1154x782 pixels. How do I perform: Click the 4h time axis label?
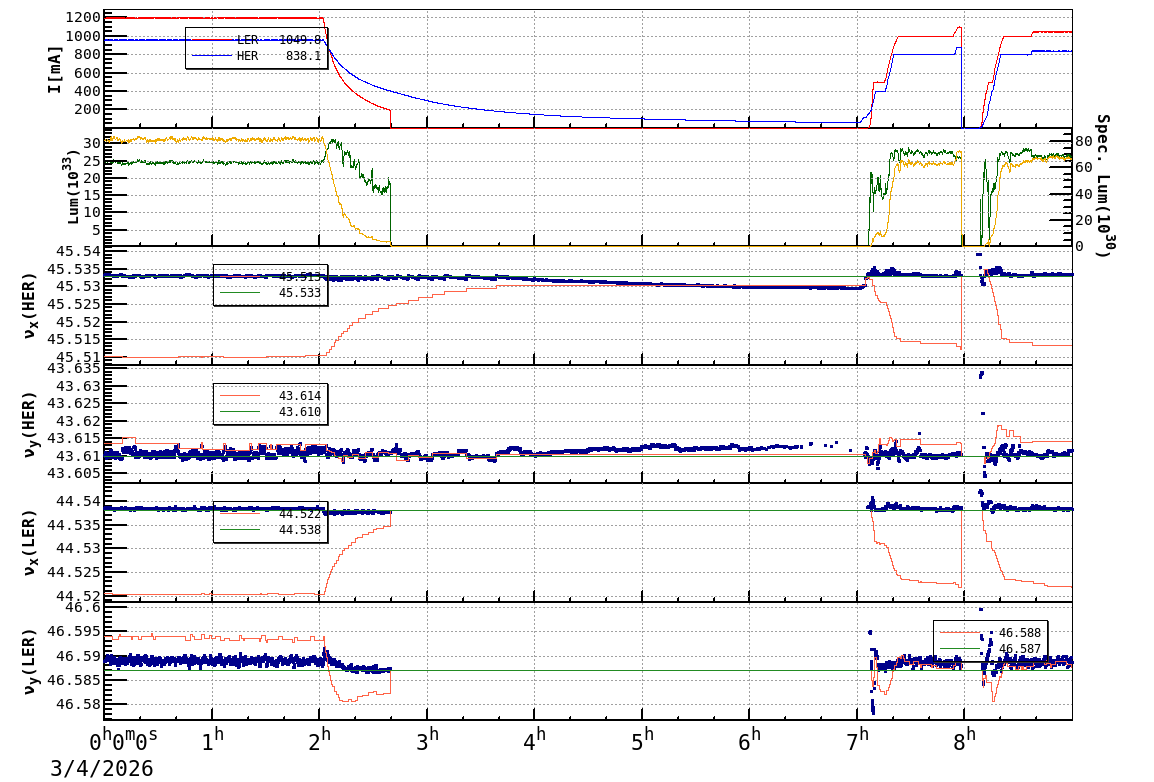[535, 740]
